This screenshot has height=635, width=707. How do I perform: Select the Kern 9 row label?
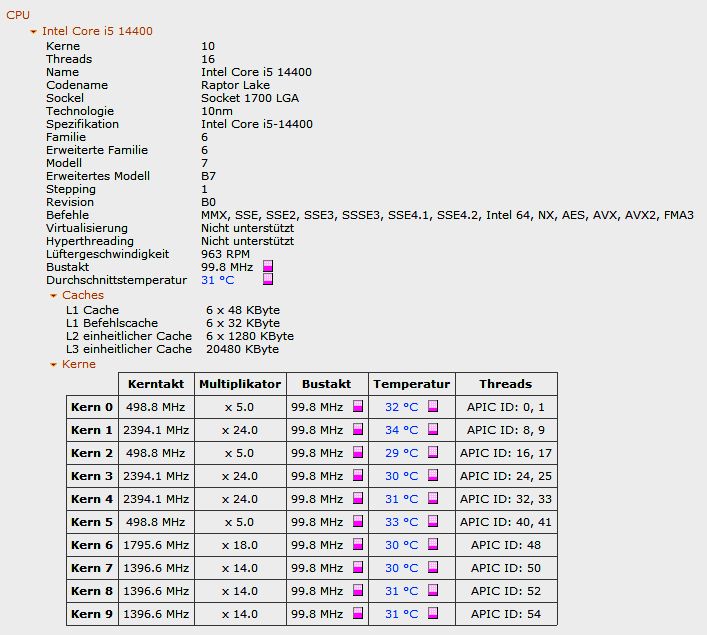[92, 614]
